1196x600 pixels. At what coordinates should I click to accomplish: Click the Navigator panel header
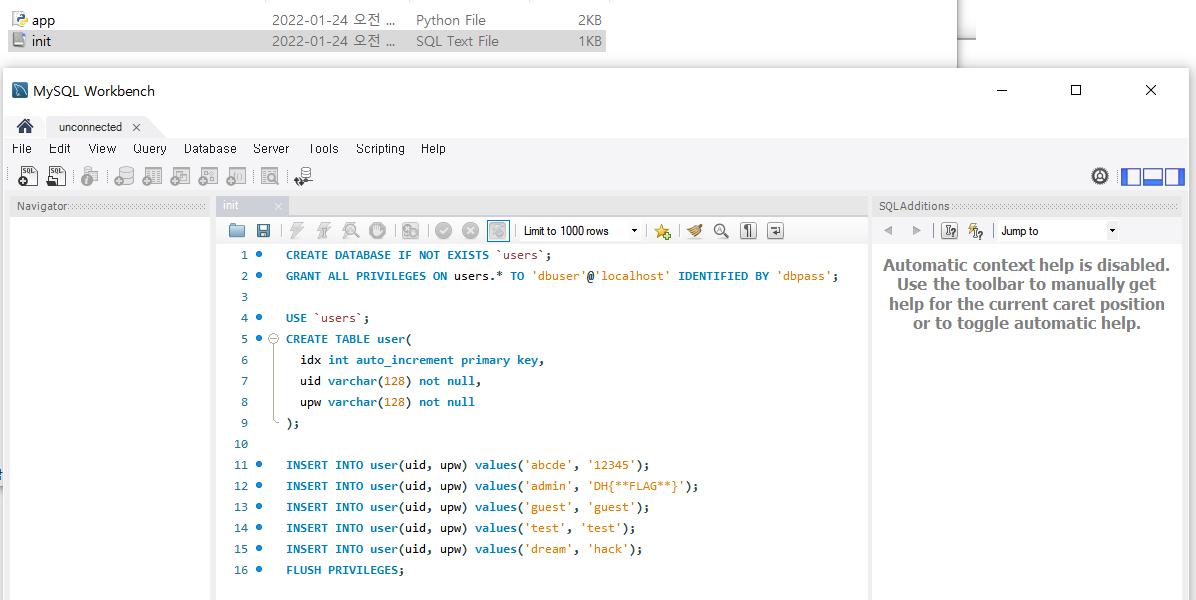(109, 206)
